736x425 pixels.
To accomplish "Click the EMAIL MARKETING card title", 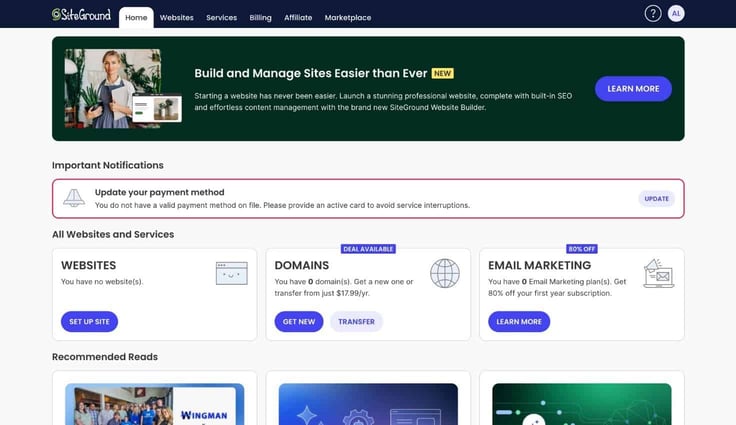I will click(539, 265).
